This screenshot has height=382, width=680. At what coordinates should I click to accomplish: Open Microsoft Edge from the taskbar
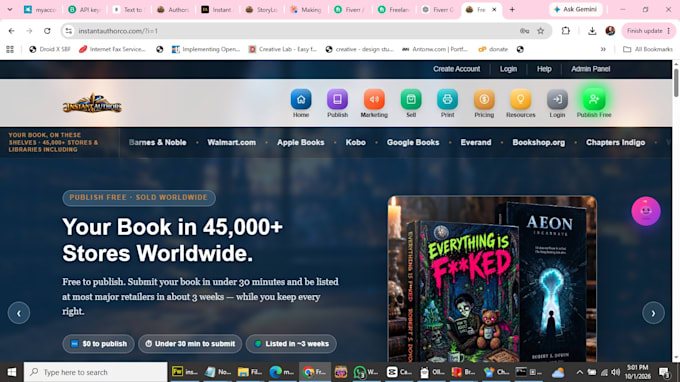[282, 372]
